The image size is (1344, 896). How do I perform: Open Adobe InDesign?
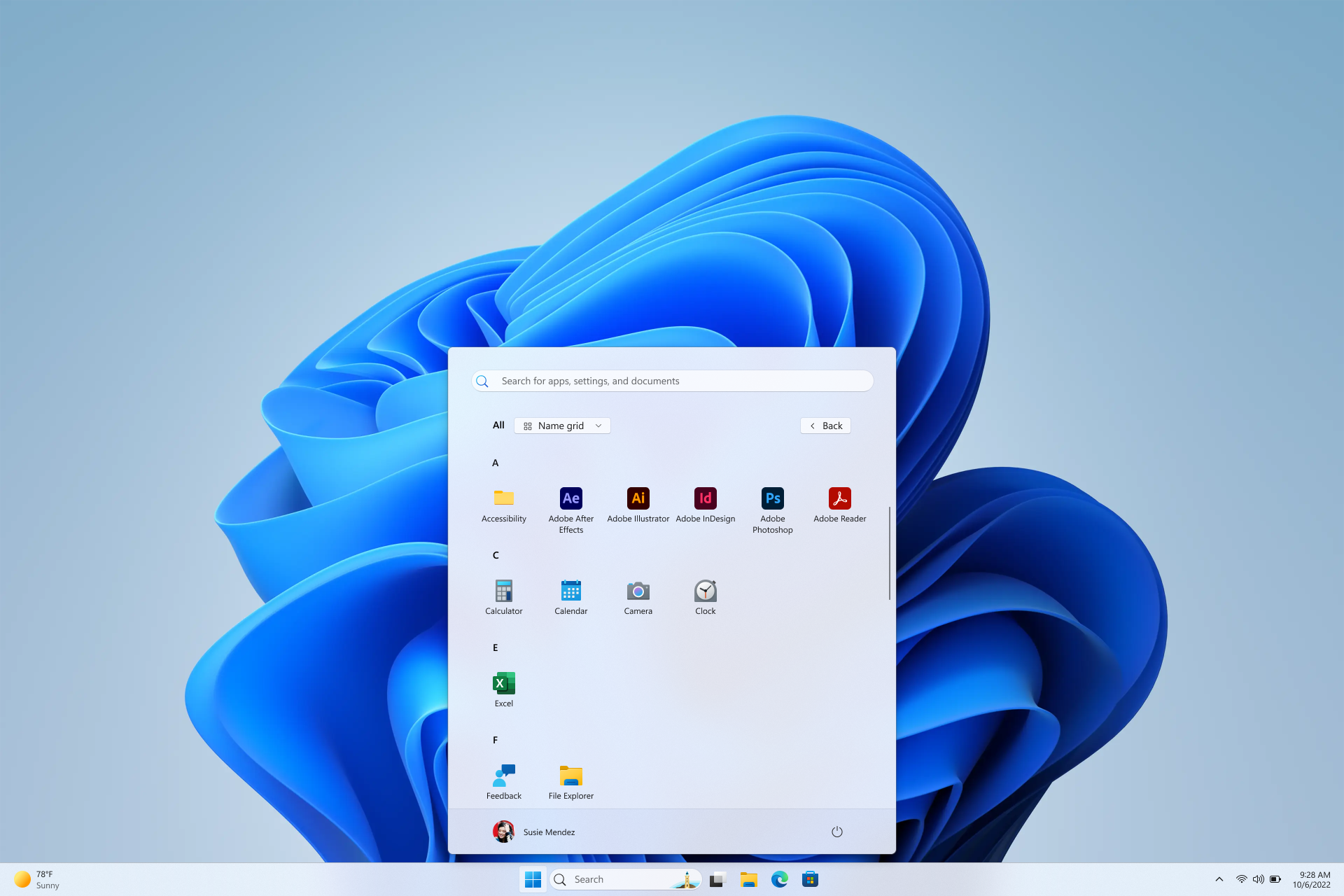pyautogui.click(x=705, y=503)
